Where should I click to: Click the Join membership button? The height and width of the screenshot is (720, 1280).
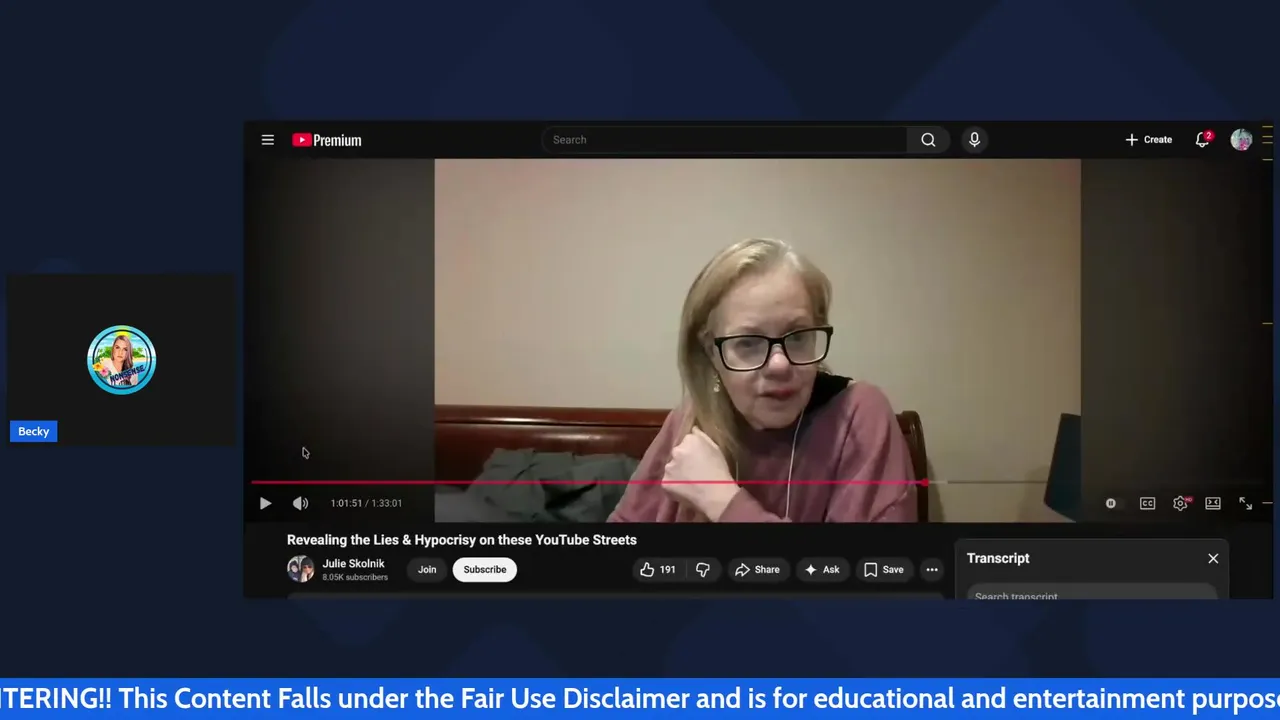427,569
